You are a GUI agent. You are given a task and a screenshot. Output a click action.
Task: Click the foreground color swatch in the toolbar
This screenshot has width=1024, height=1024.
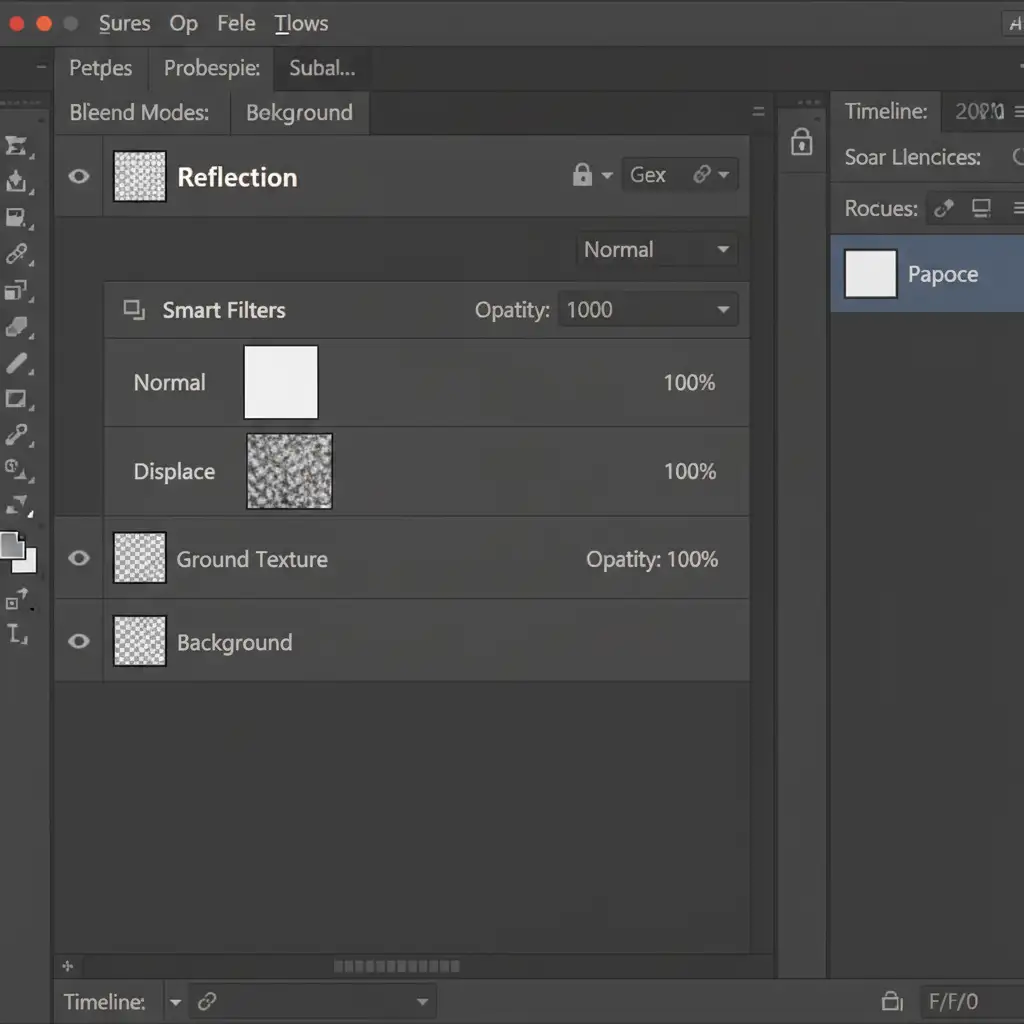tap(12, 545)
